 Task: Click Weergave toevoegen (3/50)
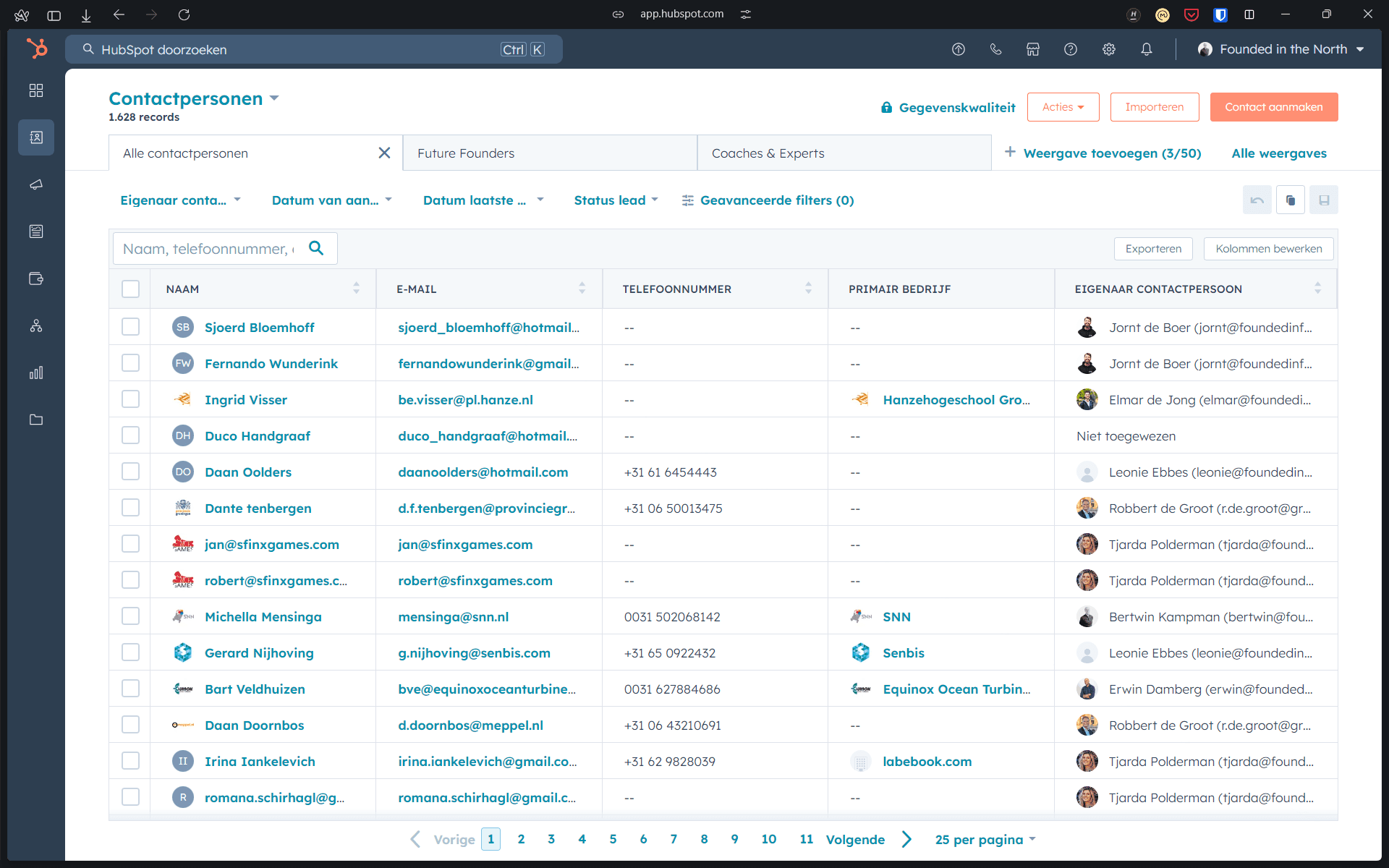click(1103, 153)
